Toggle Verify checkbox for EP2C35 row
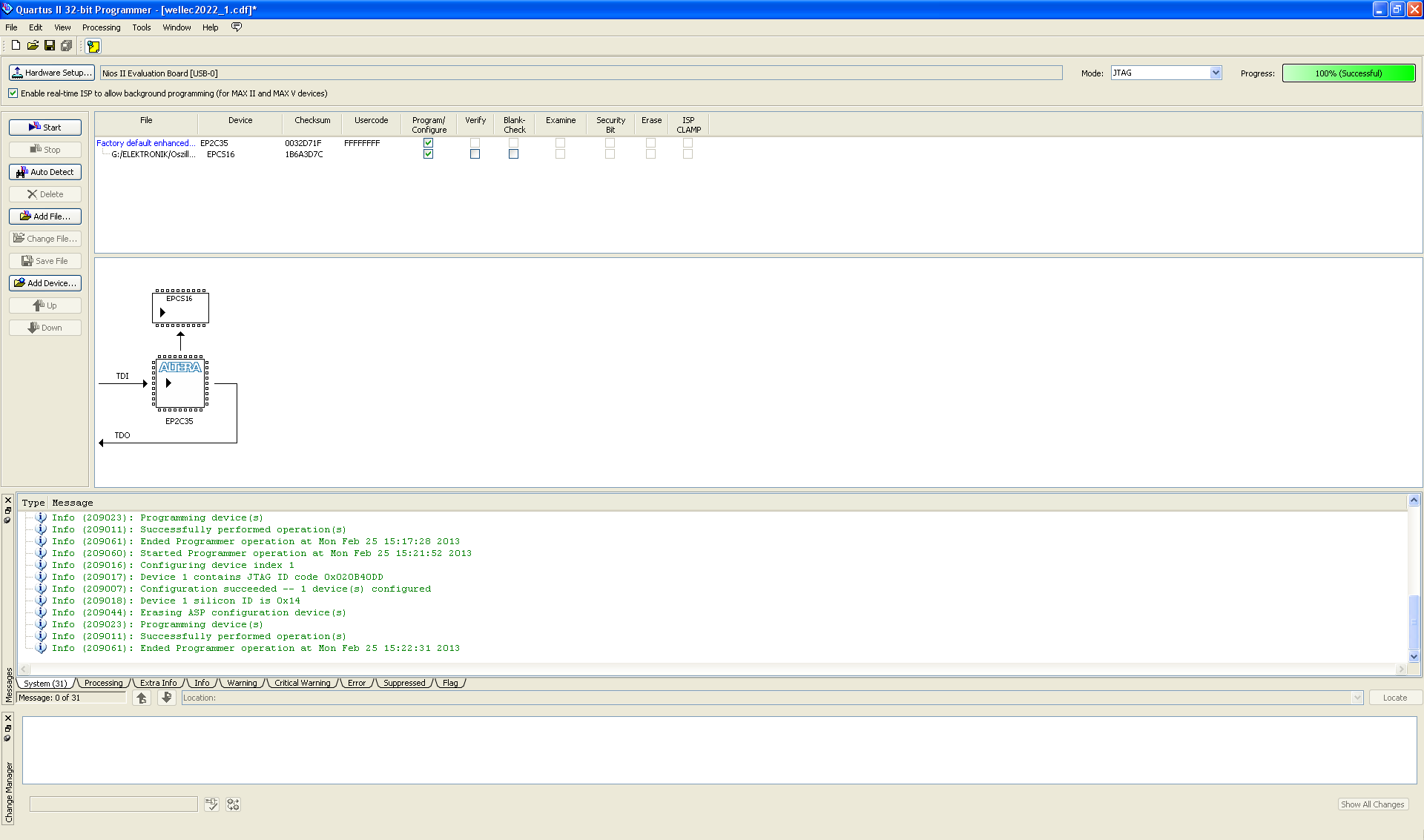 pyautogui.click(x=475, y=143)
